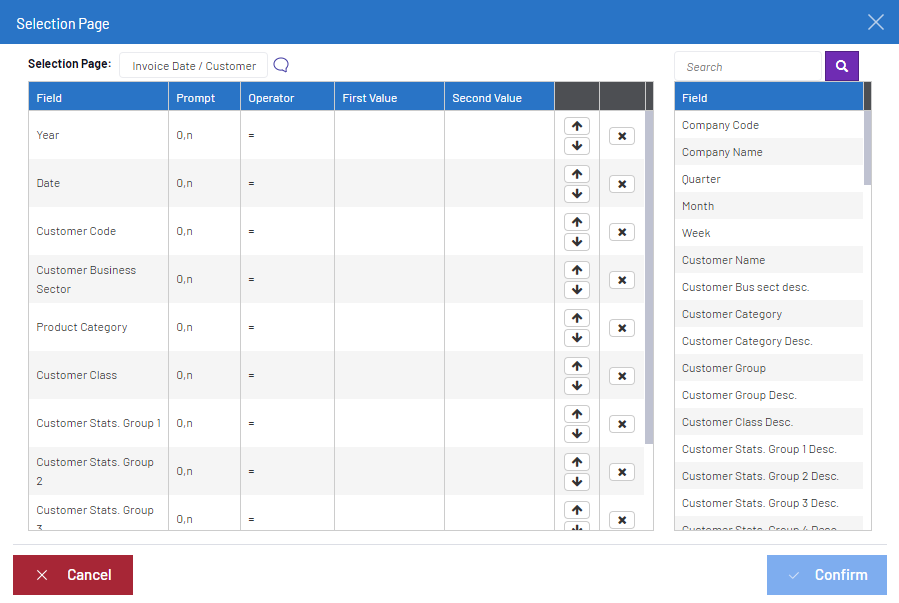Move the Year row down
This screenshot has width=899, height=603.
577,146
